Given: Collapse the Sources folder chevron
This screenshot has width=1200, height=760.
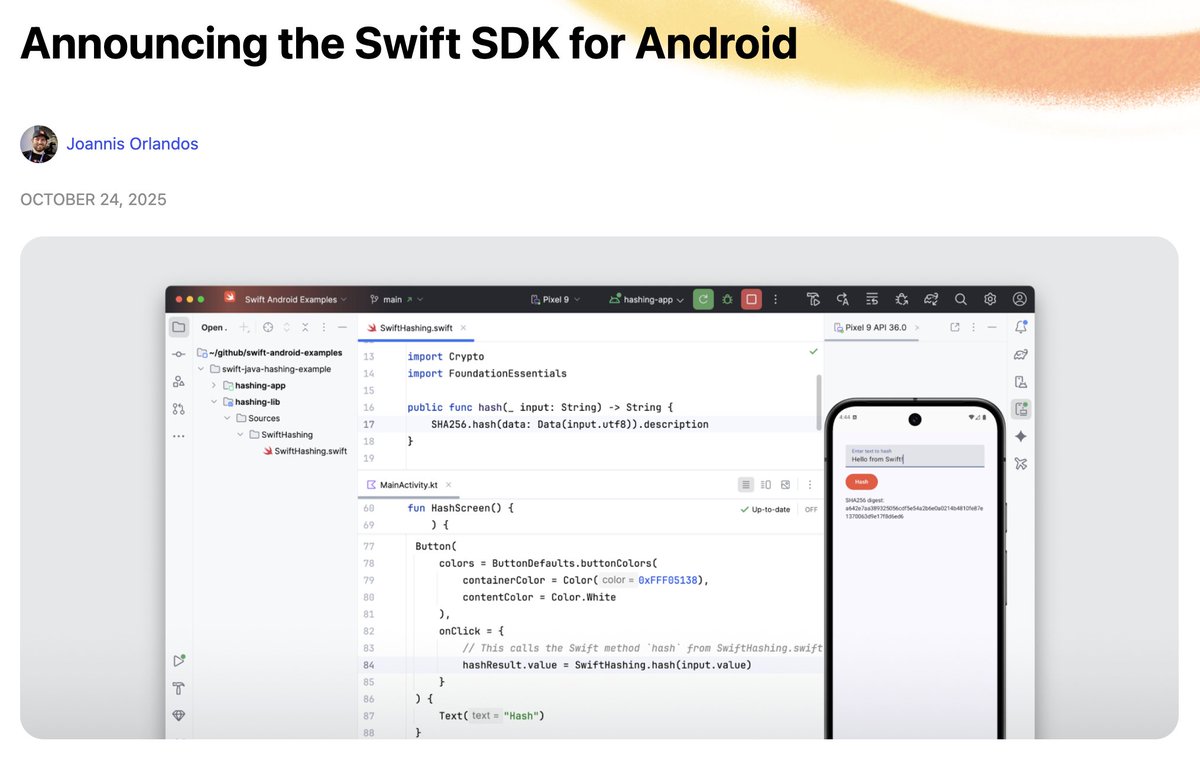Looking at the screenshot, I should click(x=227, y=418).
